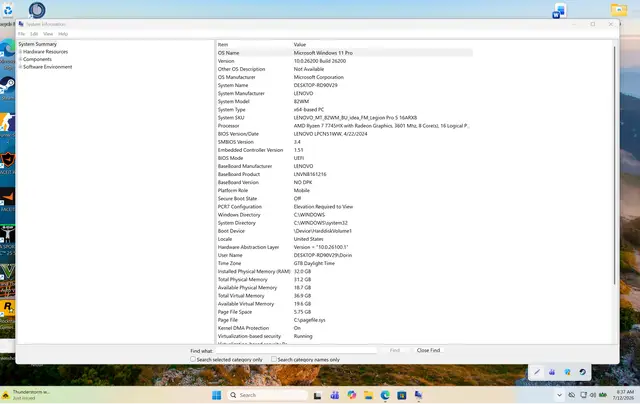Open File Explorer from the taskbar
Screen dimensions: 640x404
click(369, 395)
